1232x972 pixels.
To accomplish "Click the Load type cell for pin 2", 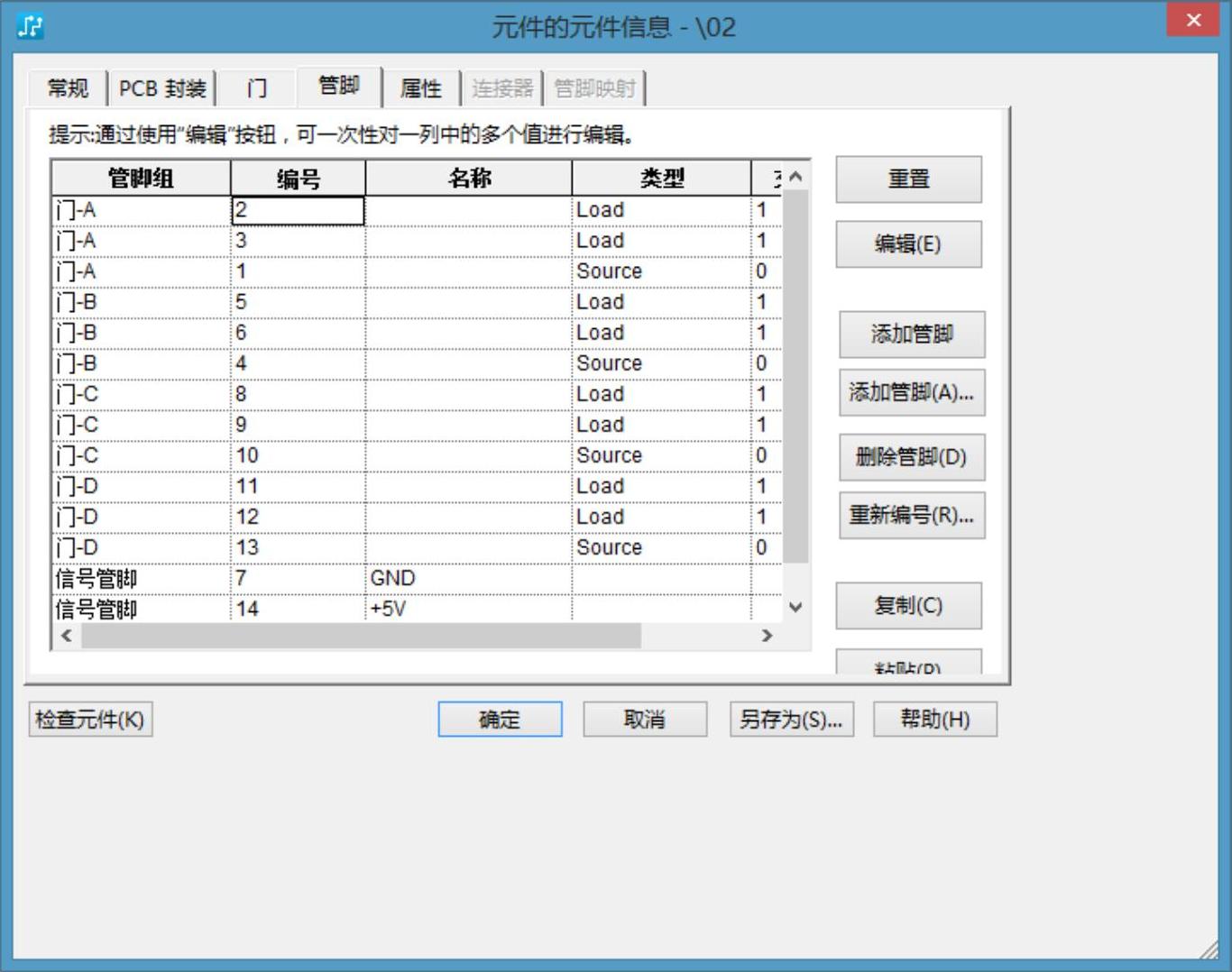I will [x=662, y=210].
